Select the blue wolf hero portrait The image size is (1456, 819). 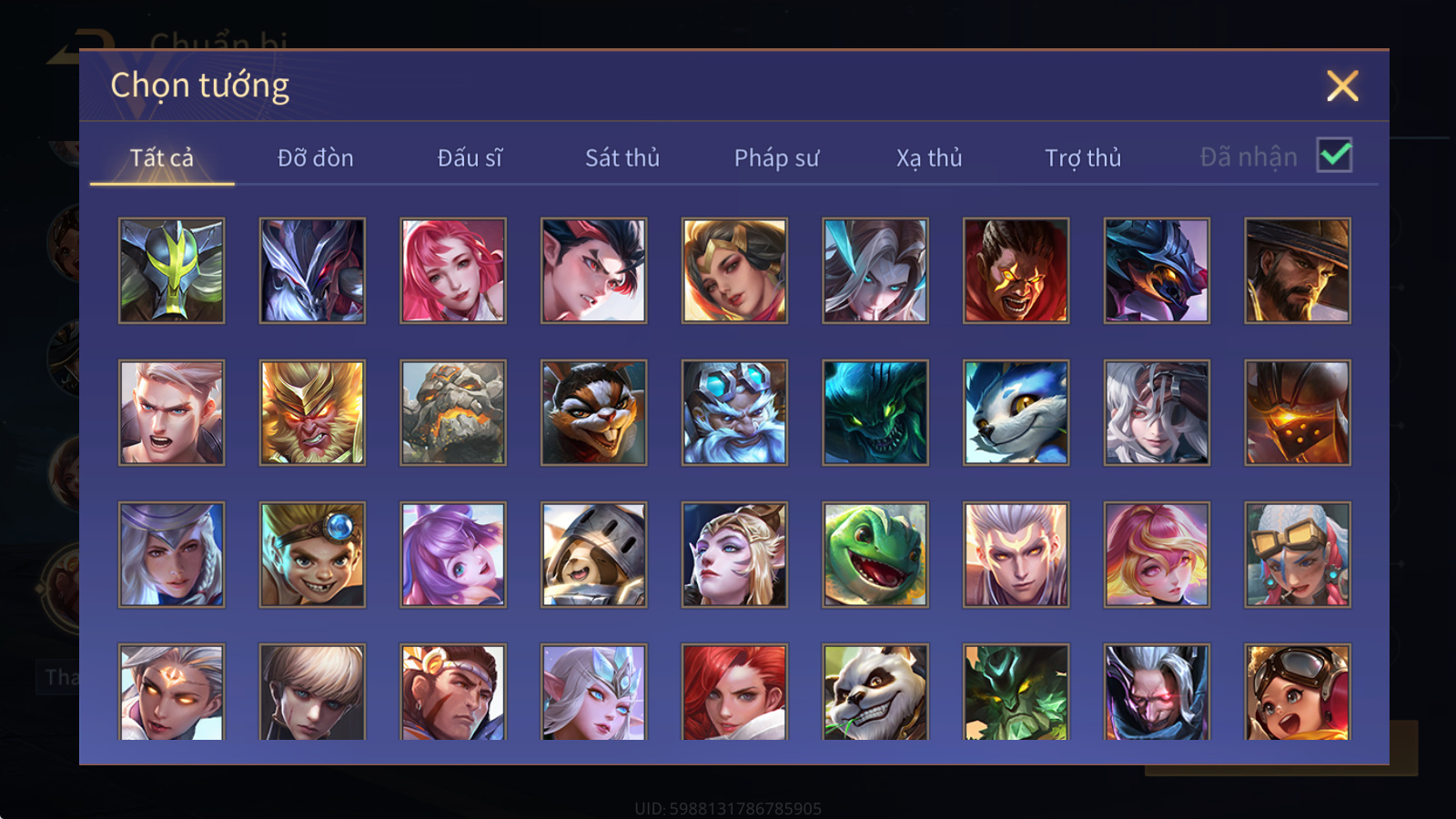(1016, 412)
